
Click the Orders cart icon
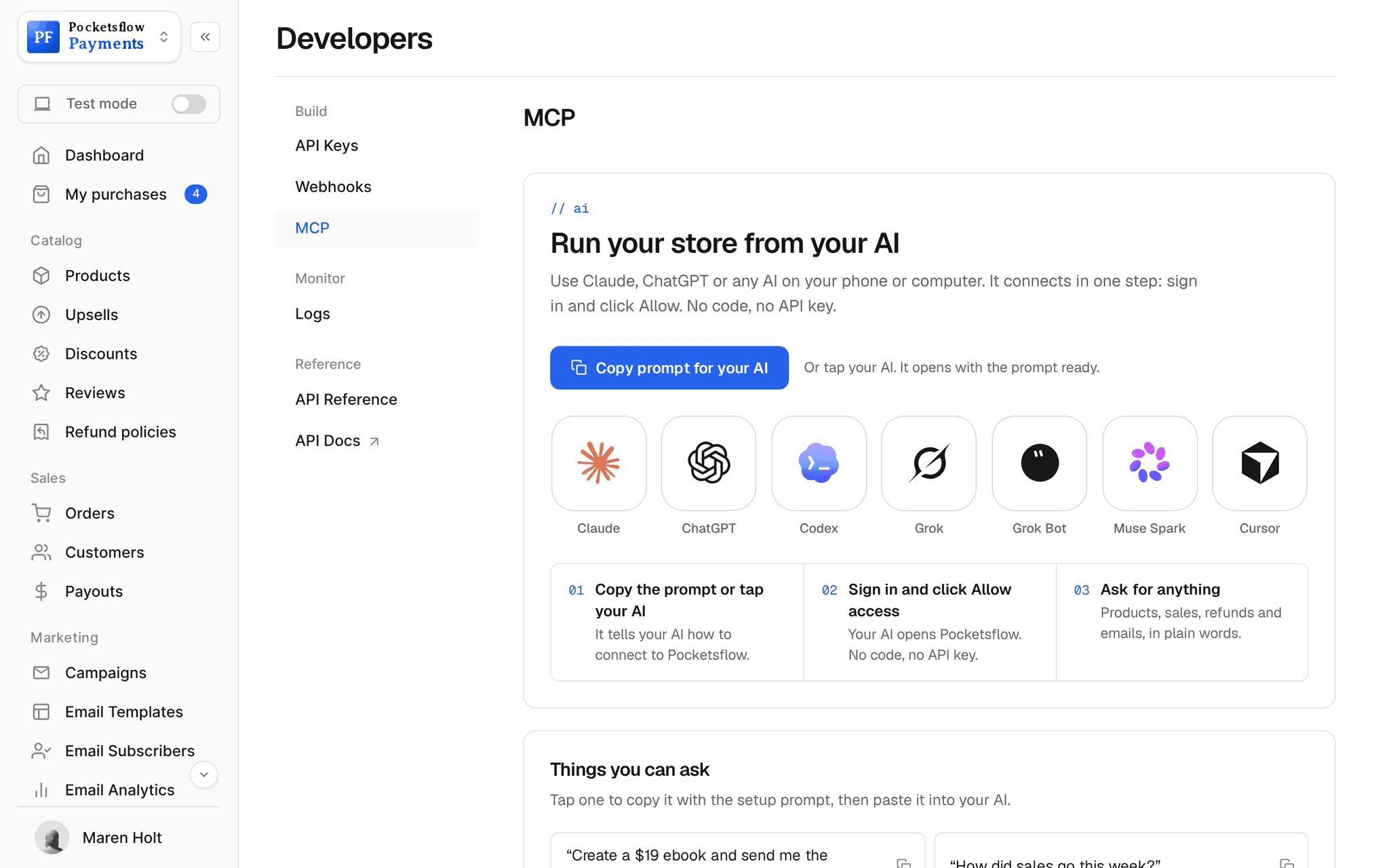click(41, 513)
